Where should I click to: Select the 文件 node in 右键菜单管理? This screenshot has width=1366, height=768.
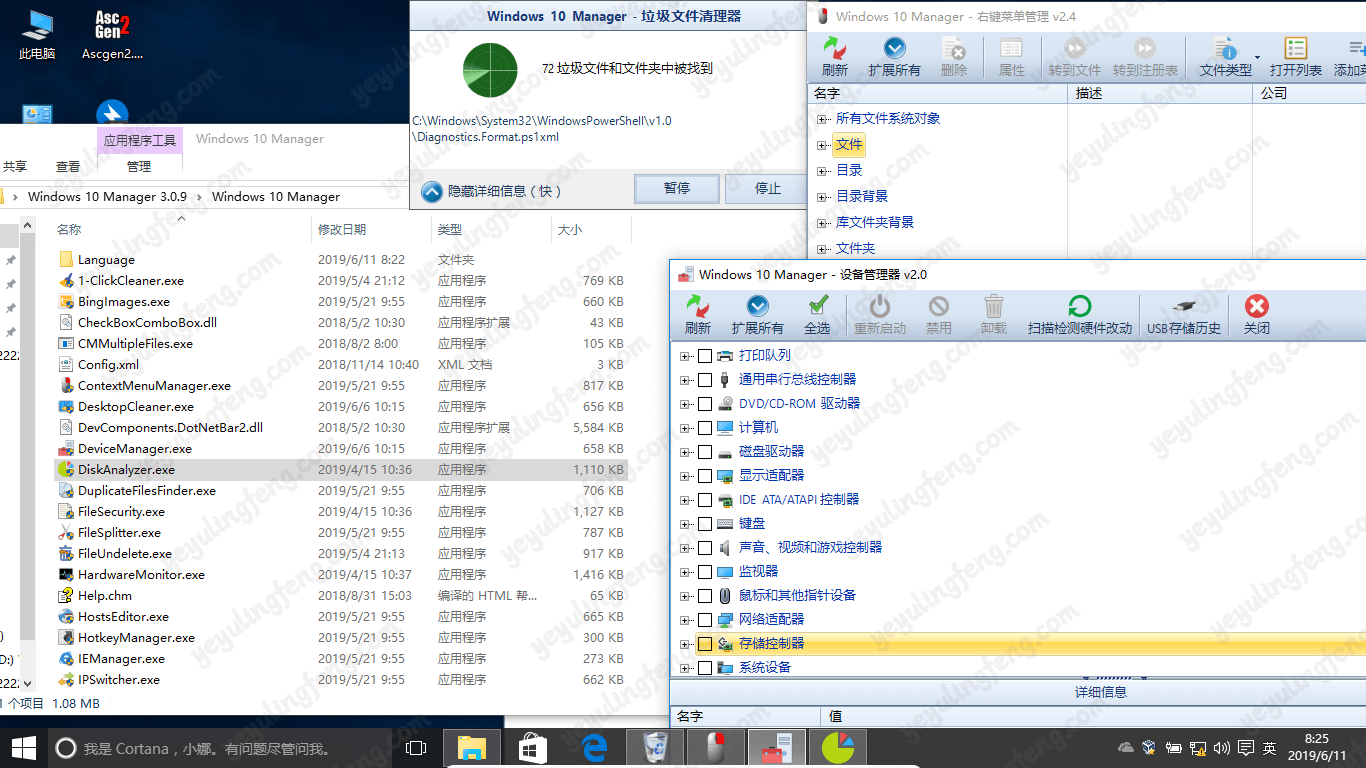[849, 145]
